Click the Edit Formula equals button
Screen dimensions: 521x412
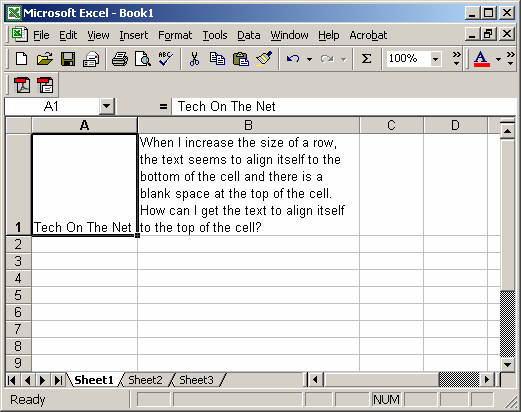(163, 107)
